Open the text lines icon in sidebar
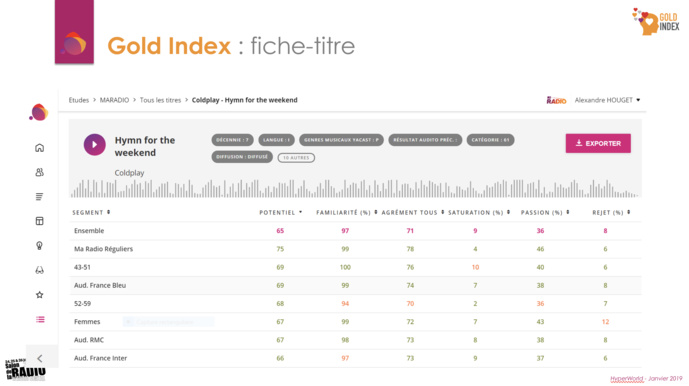 point(40,197)
